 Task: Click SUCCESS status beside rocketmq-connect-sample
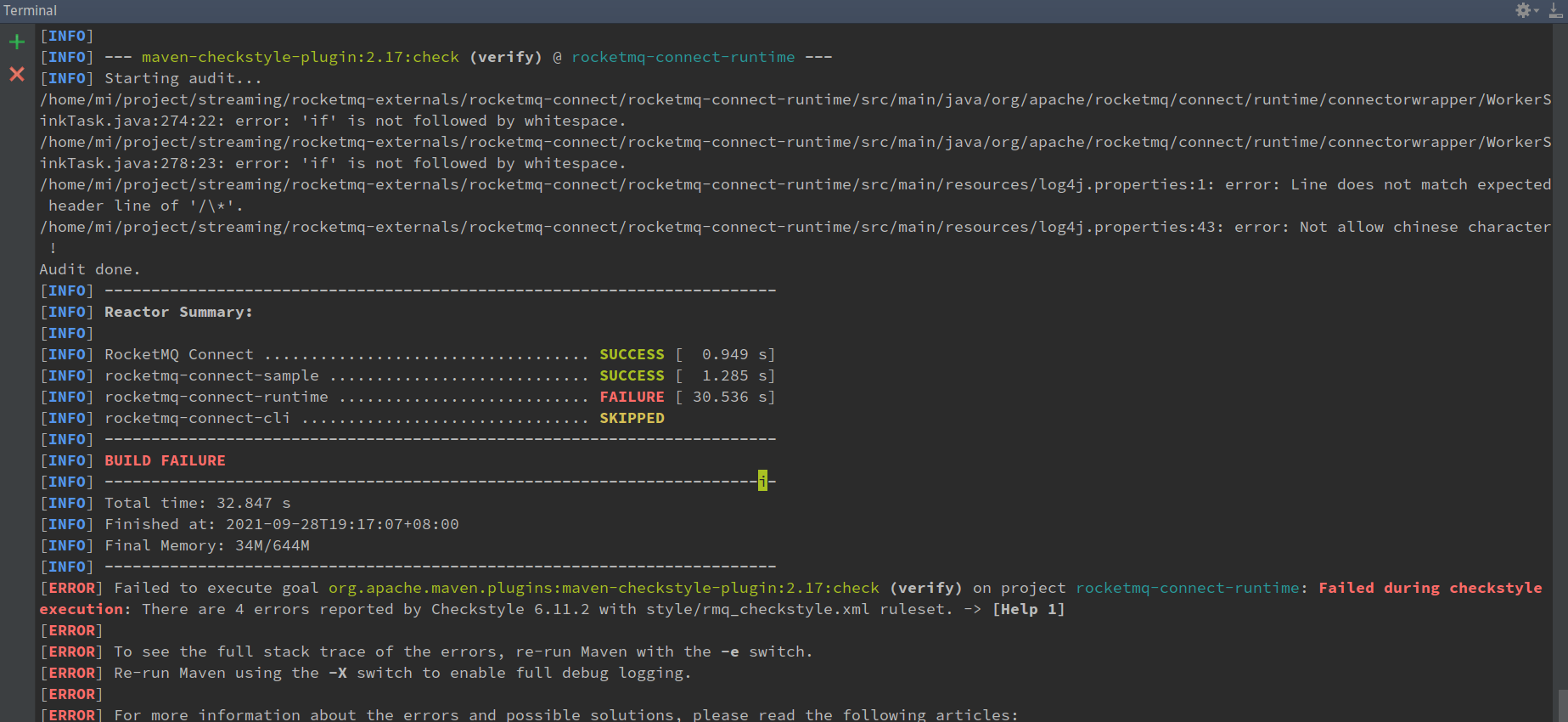(x=632, y=375)
